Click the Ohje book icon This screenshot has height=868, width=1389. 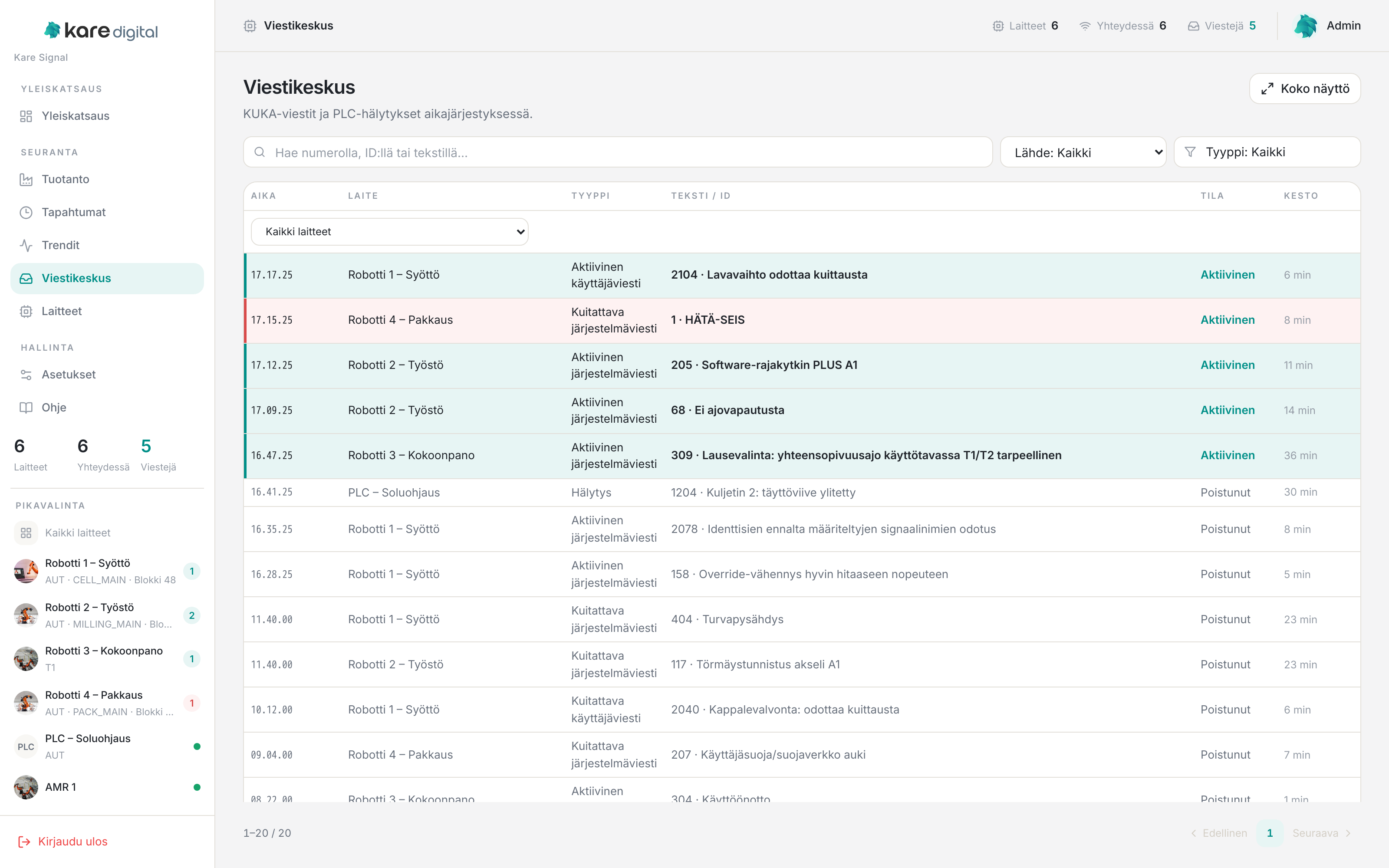(x=26, y=408)
